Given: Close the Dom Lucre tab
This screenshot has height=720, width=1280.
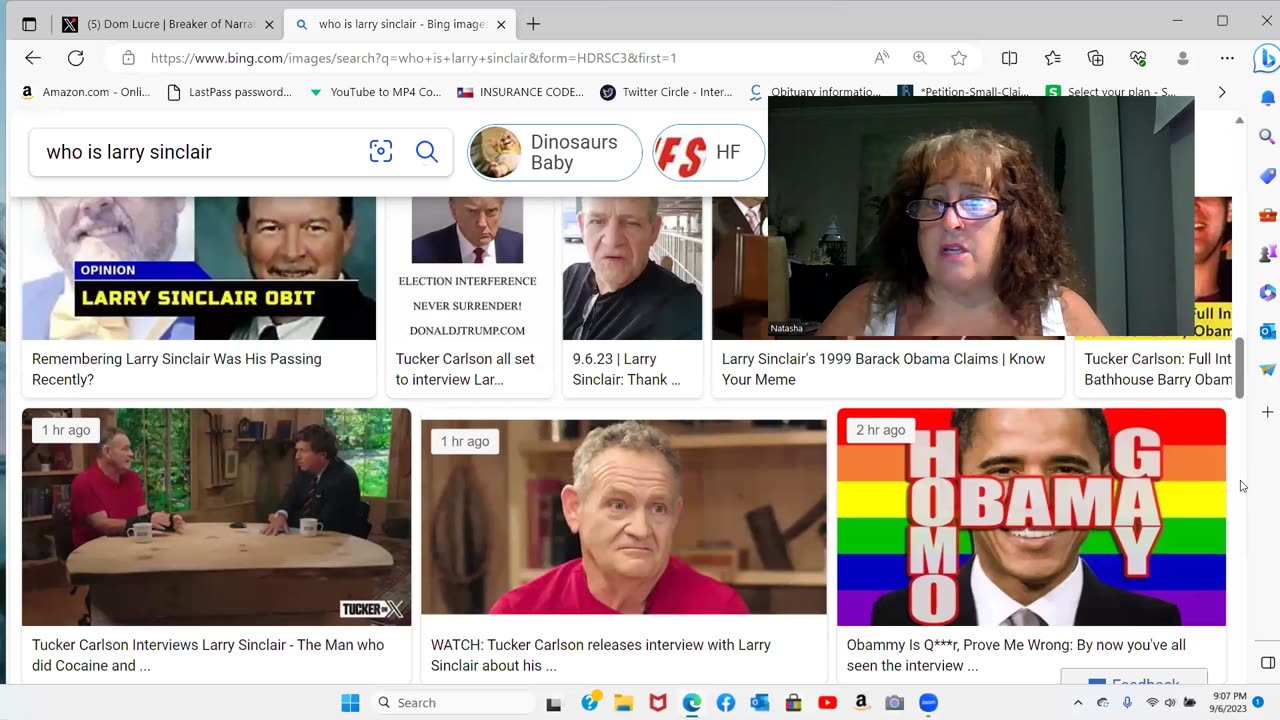Looking at the screenshot, I should point(268,24).
